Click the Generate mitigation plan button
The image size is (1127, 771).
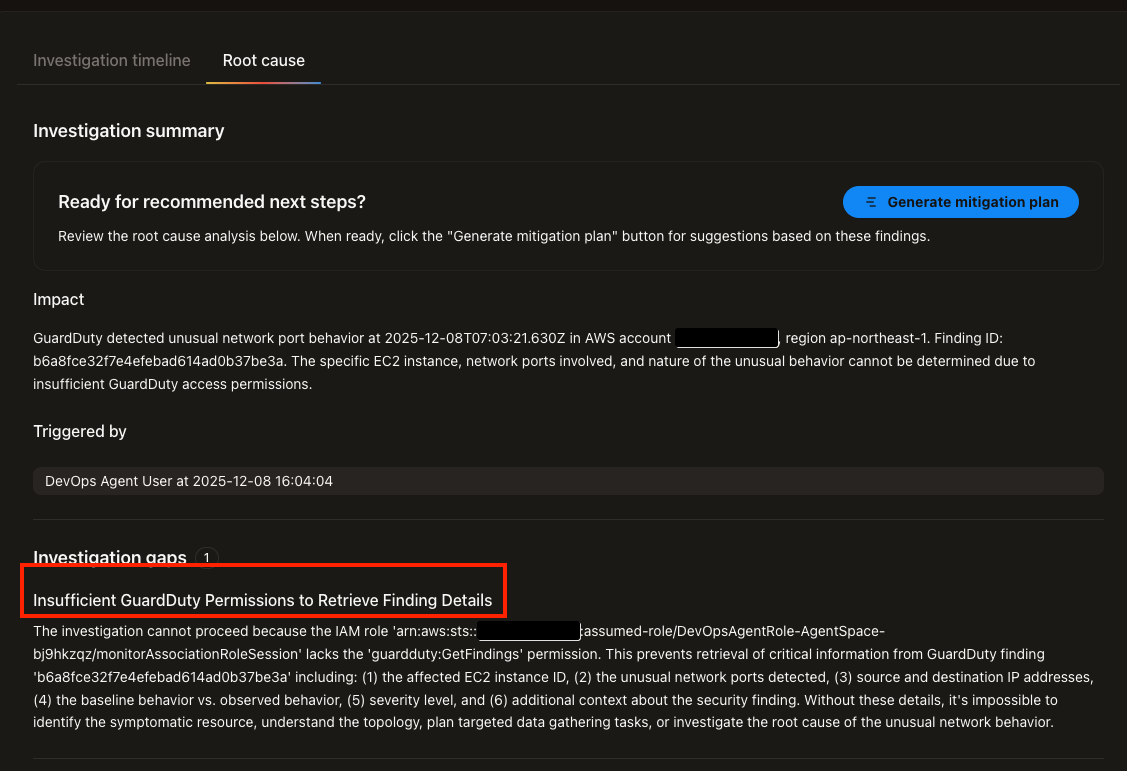point(960,202)
